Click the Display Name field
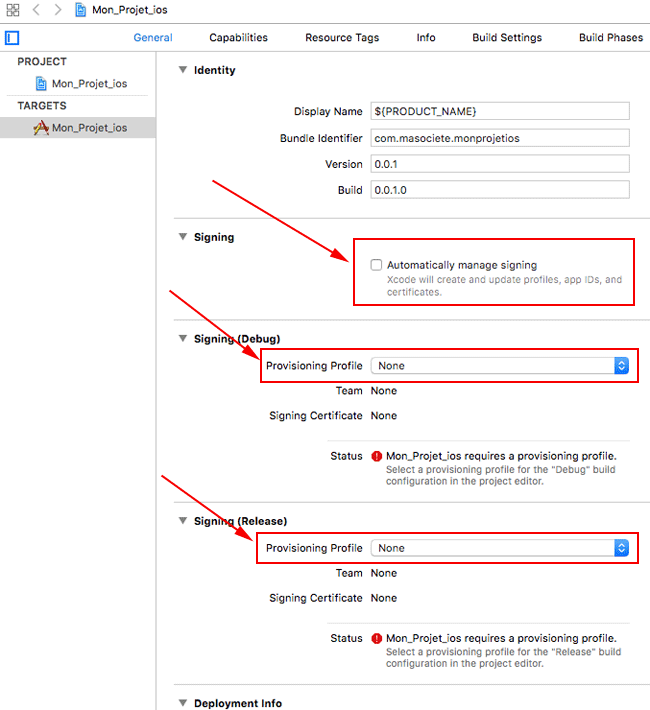The image size is (650, 710). 500,111
